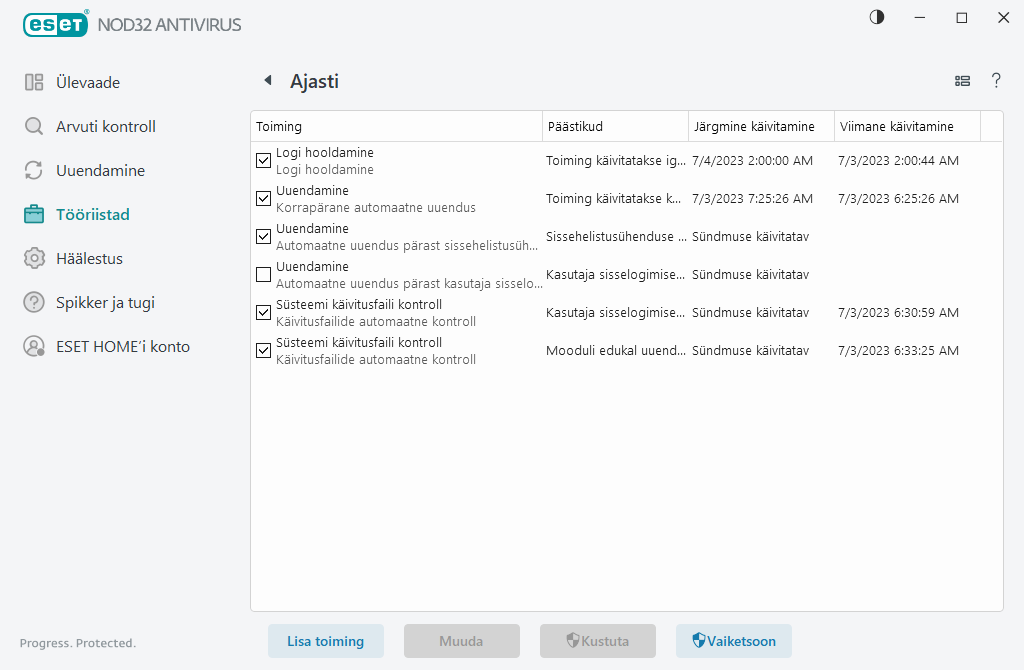Enable the unchecked Uuendamine task checkbox

click(x=264, y=275)
